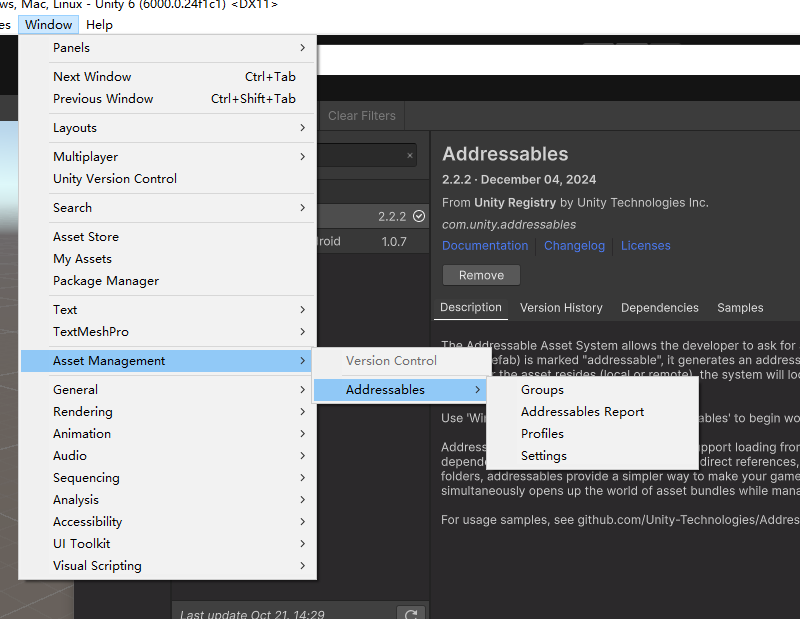This screenshot has height=619, width=800.
Task: Open Asset Store from Window menu
Action: pos(167,237)
